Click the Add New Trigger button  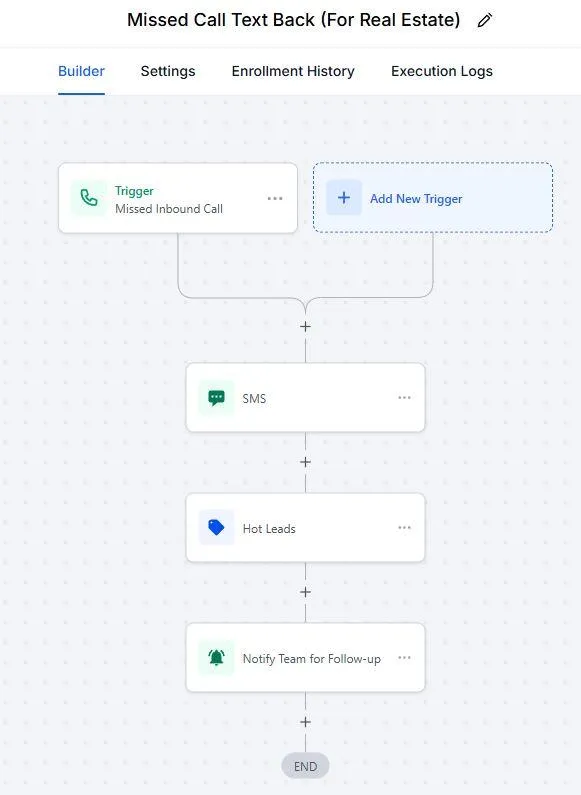click(x=433, y=198)
